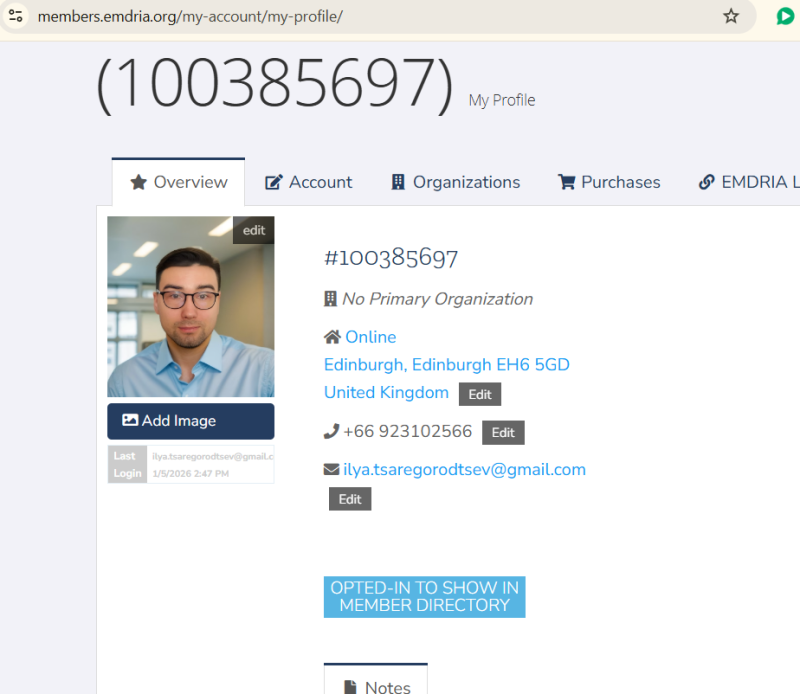Click the My Profile subtitle

click(502, 100)
